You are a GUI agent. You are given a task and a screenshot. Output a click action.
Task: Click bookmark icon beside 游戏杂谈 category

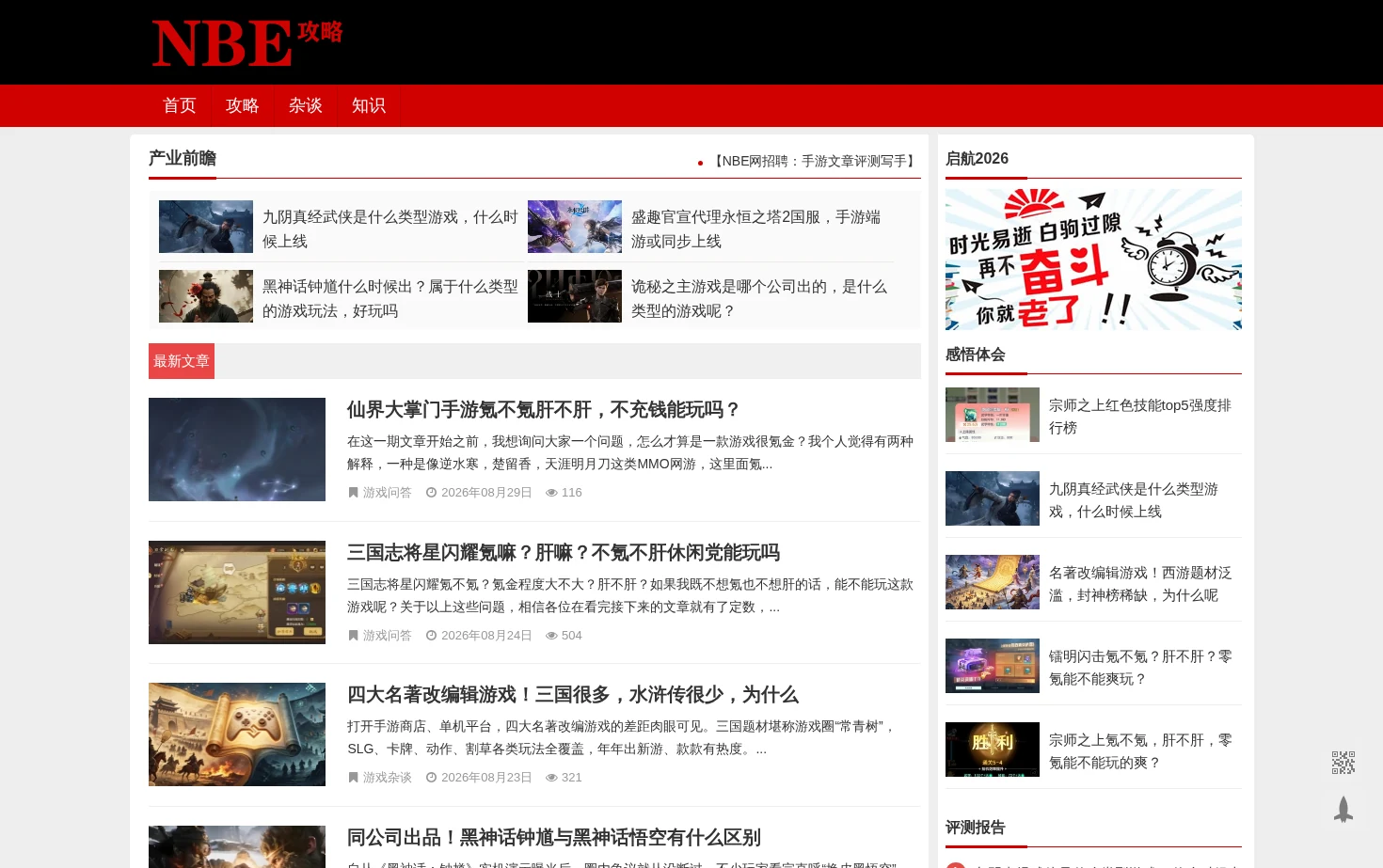354,778
